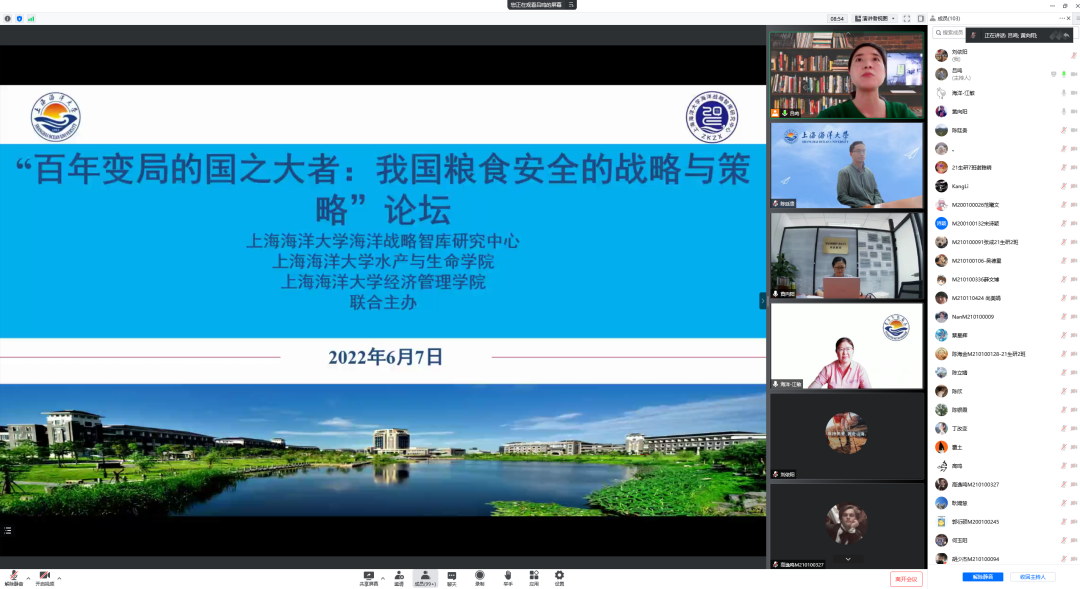
Task: Click the down chevron below the video thumbnails
Action: tap(847, 559)
